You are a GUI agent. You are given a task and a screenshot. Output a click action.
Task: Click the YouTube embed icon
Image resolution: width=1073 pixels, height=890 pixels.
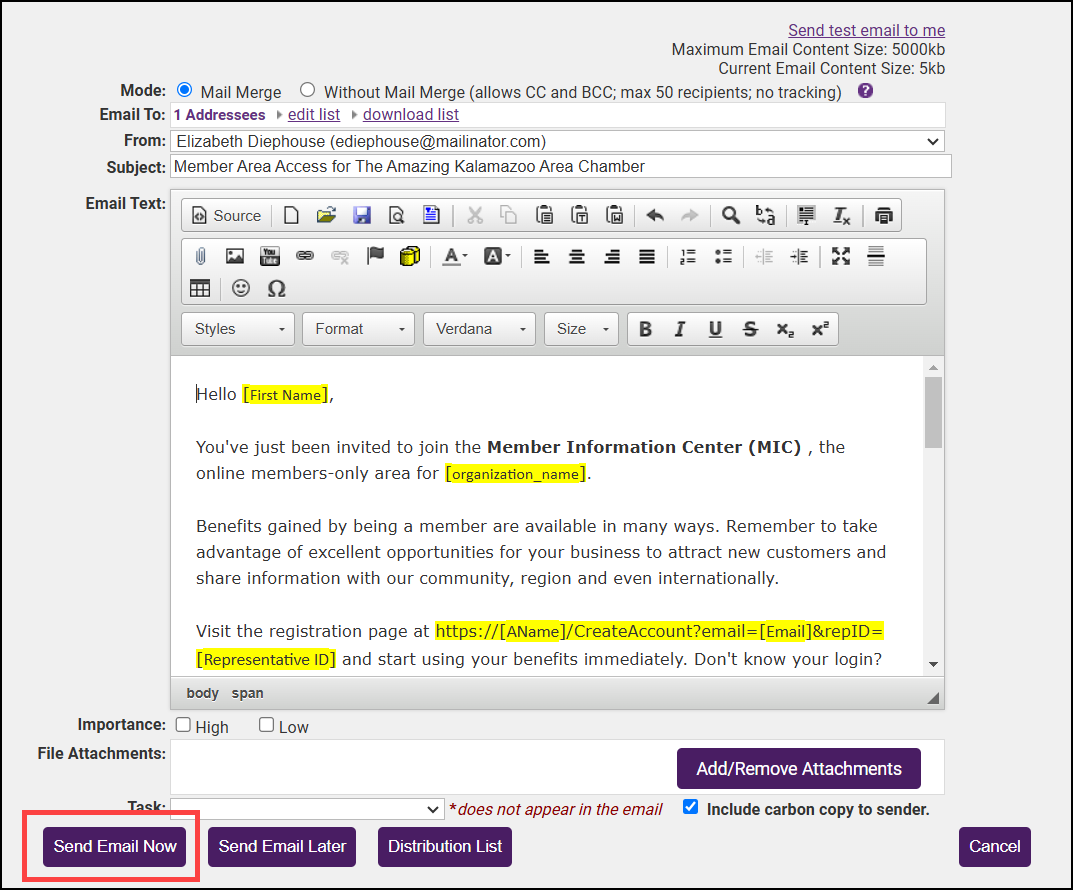[x=270, y=256]
